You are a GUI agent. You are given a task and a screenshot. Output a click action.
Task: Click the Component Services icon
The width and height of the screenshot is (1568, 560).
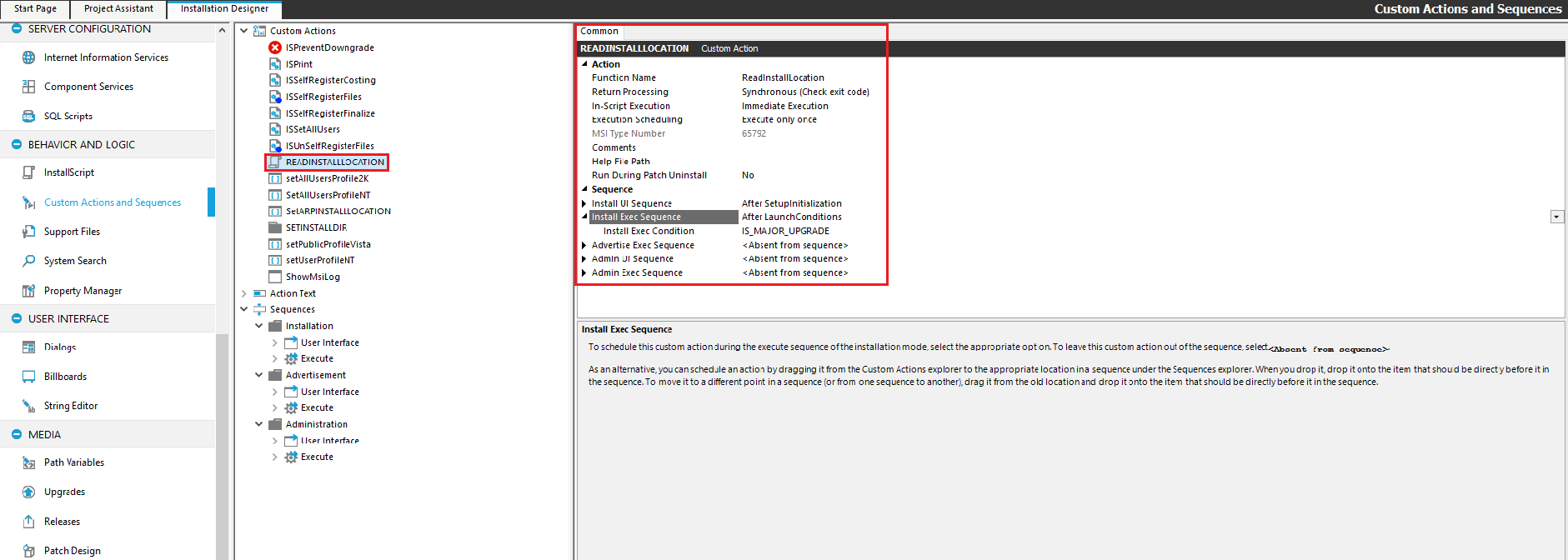pyautogui.click(x=28, y=87)
